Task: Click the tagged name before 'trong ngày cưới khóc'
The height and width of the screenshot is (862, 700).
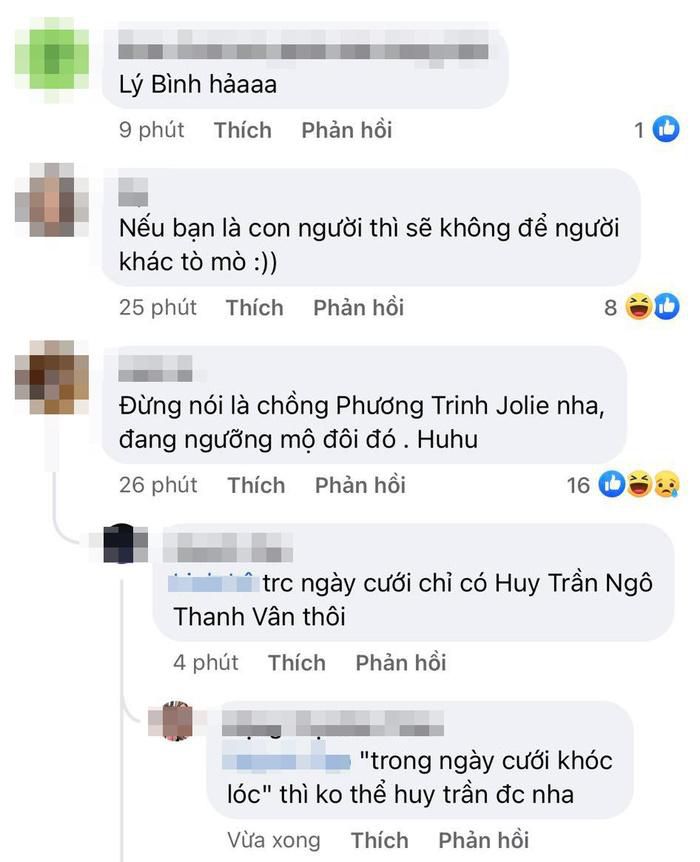Action: click(x=286, y=761)
